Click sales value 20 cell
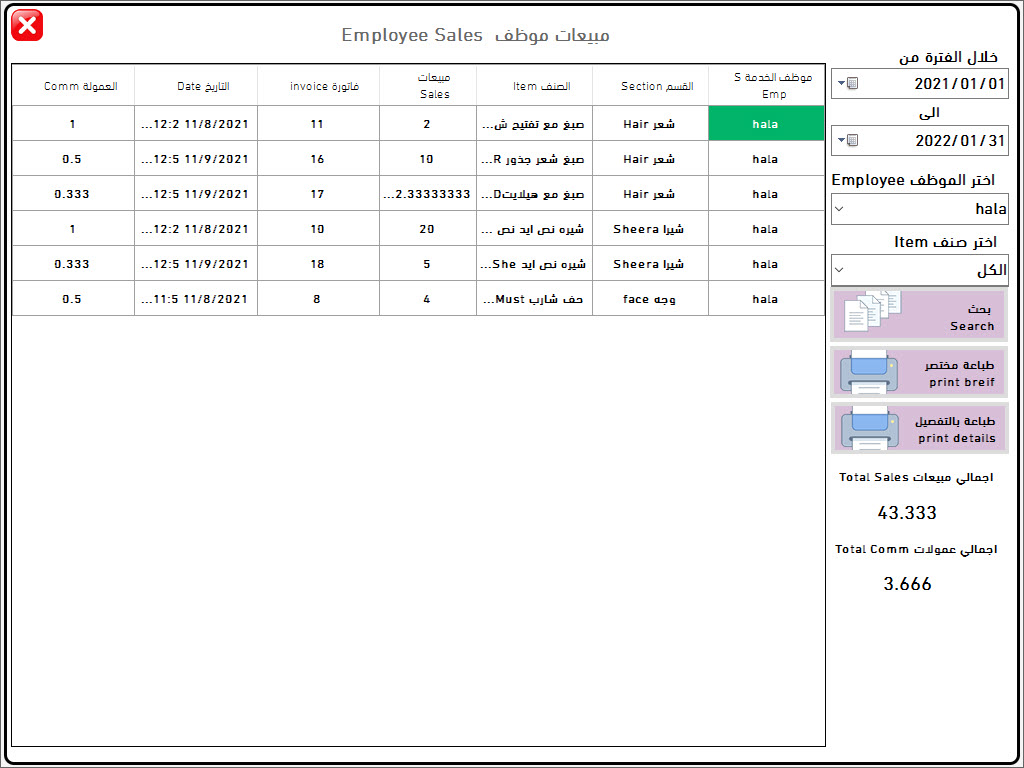This screenshot has width=1024, height=768. pyautogui.click(x=428, y=229)
